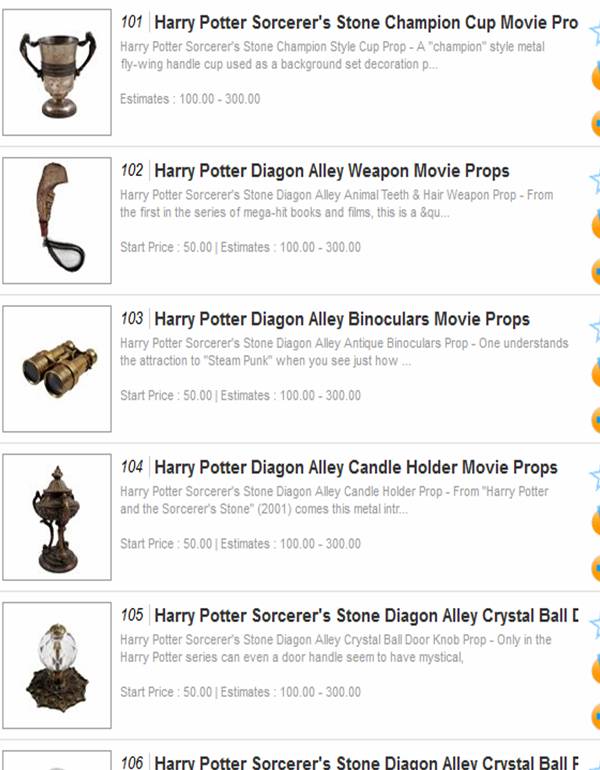Click upper orange icon beside lot 101 description
Screen dimensions: 600x770
tap(596, 77)
